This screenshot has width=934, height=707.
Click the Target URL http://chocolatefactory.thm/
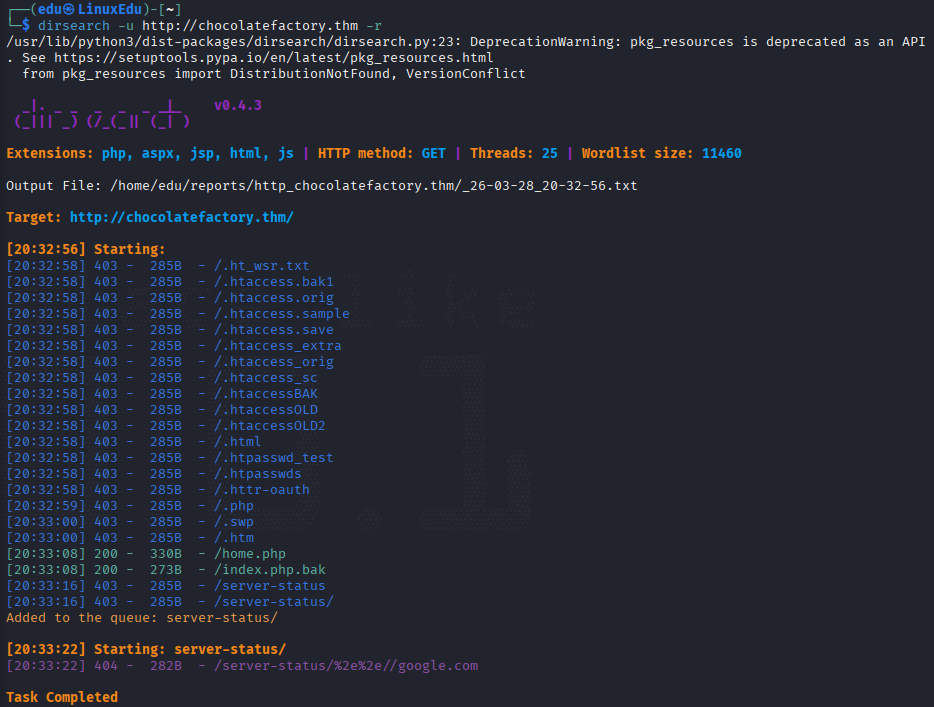pos(182,217)
